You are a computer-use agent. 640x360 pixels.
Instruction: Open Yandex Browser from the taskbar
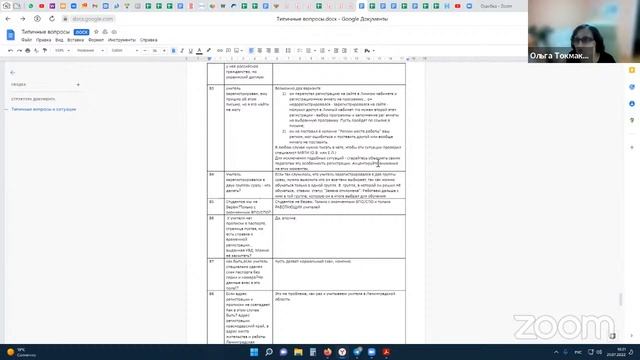pyautogui.click(x=342, y=352)
